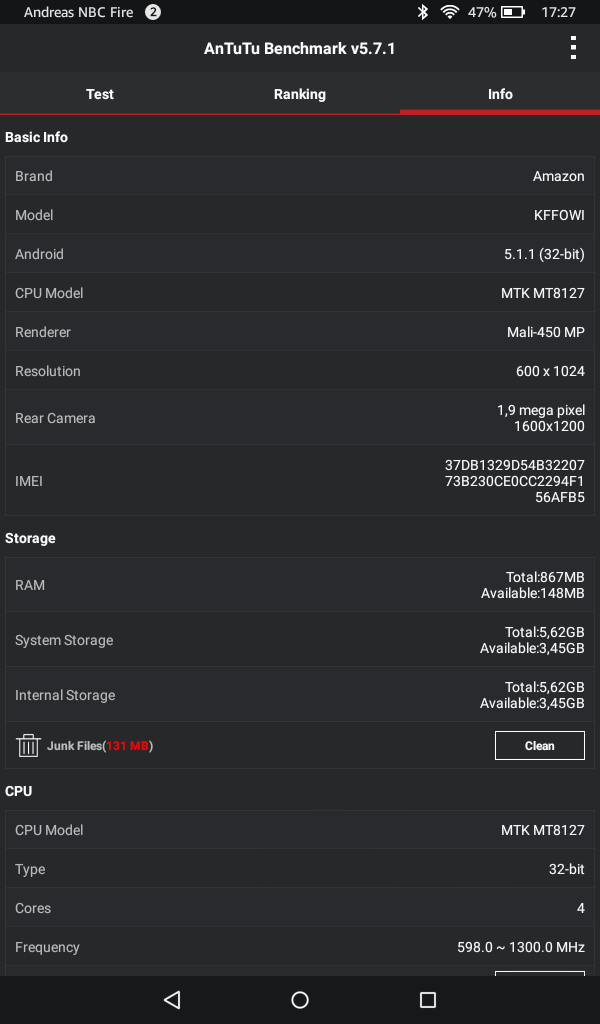
Task: Tap the Junk Files 131 MB label
Action: 100,746
